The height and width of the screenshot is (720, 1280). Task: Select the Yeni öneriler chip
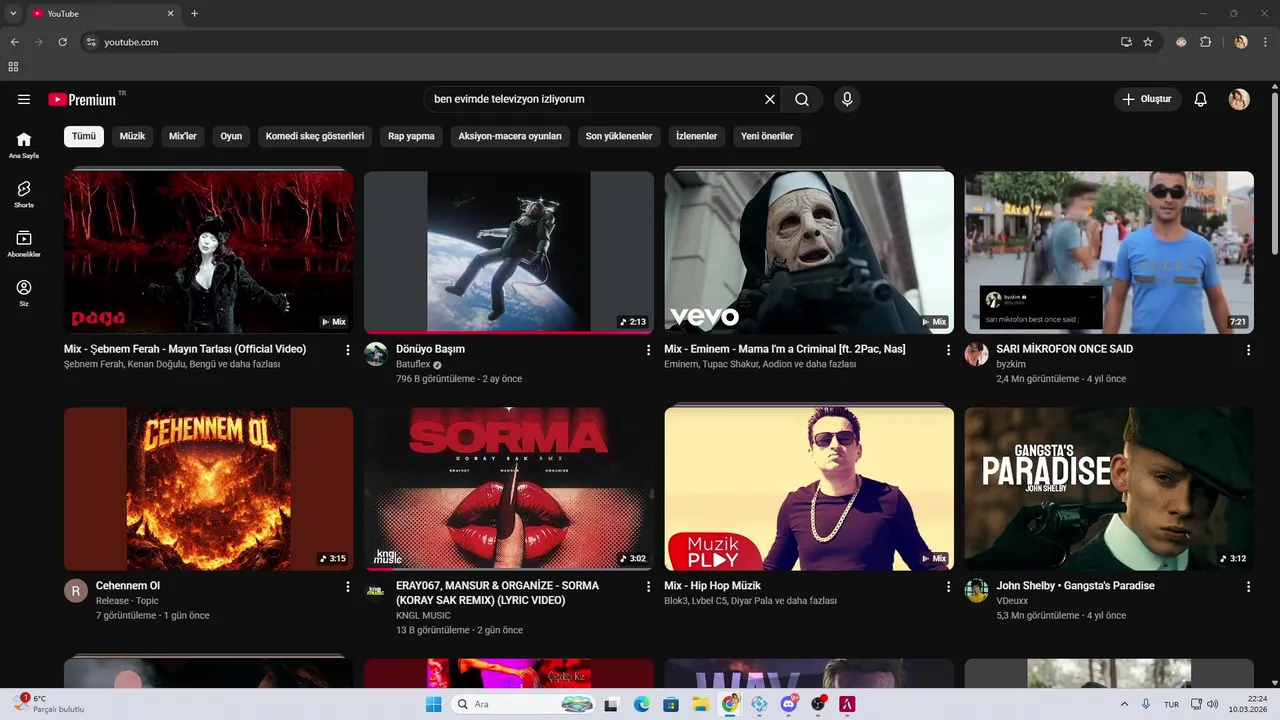coord(767,136)
